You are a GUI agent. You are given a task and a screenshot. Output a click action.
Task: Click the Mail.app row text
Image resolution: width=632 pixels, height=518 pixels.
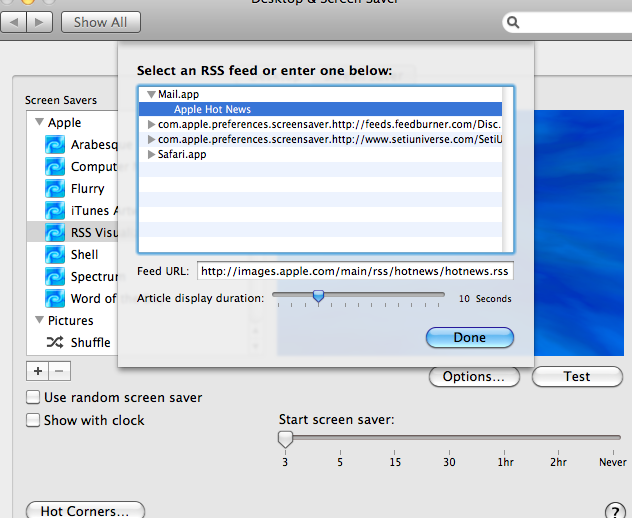(x=178, y=94)
